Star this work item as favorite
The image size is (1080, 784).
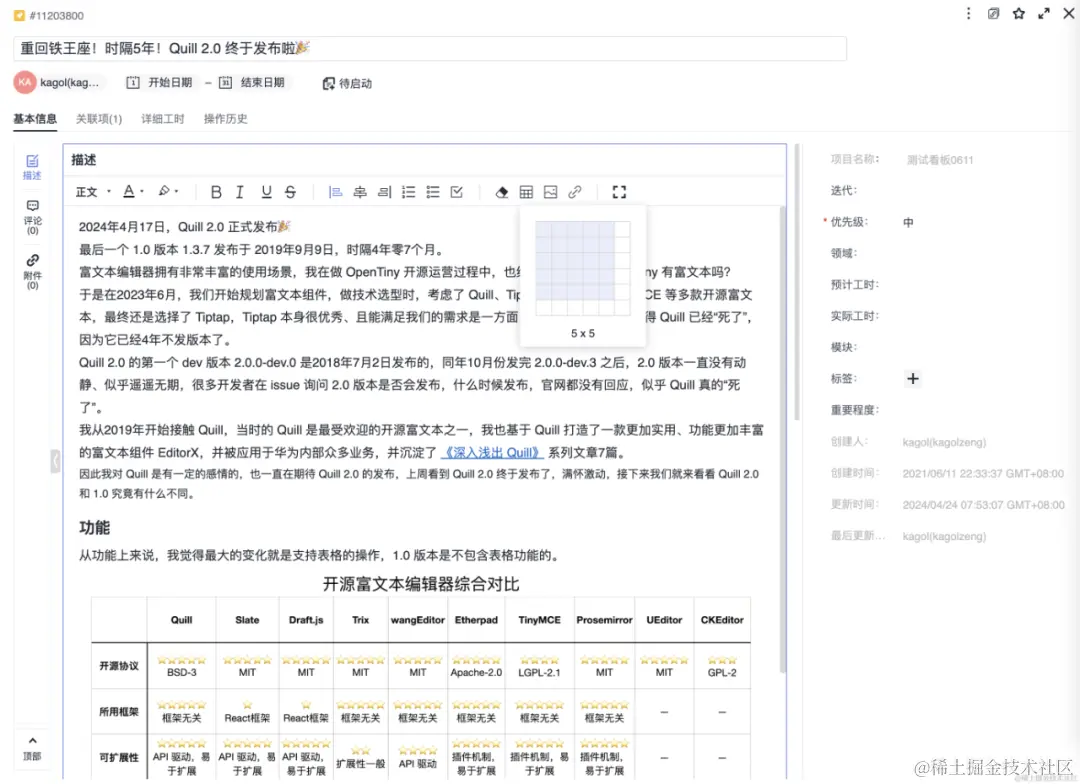pyautogui.click(x=1019, y=14)
